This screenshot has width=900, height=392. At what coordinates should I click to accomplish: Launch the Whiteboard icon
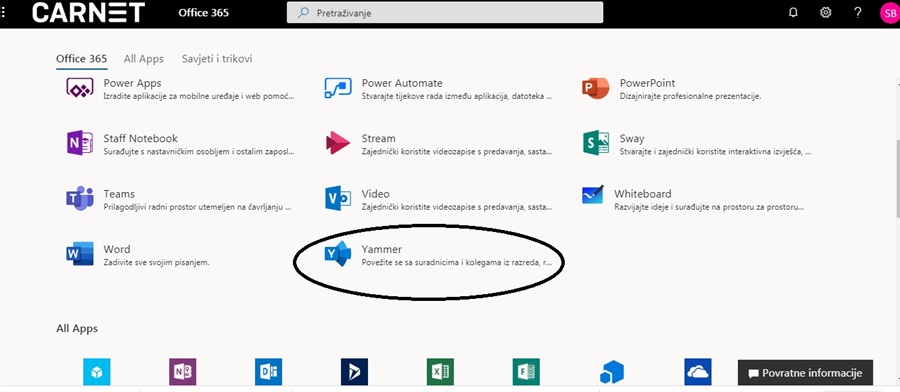point(593,196)
